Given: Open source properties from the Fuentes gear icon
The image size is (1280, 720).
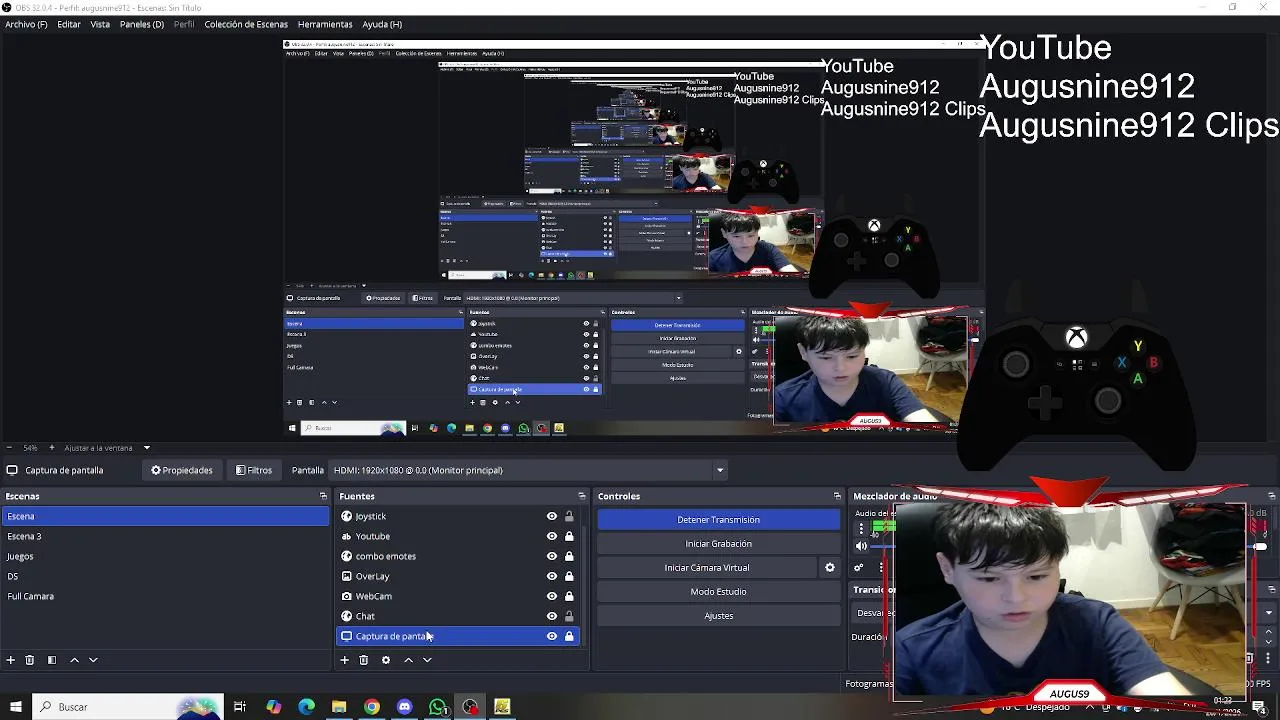Looking at the screenshot, I should (386, 660).
